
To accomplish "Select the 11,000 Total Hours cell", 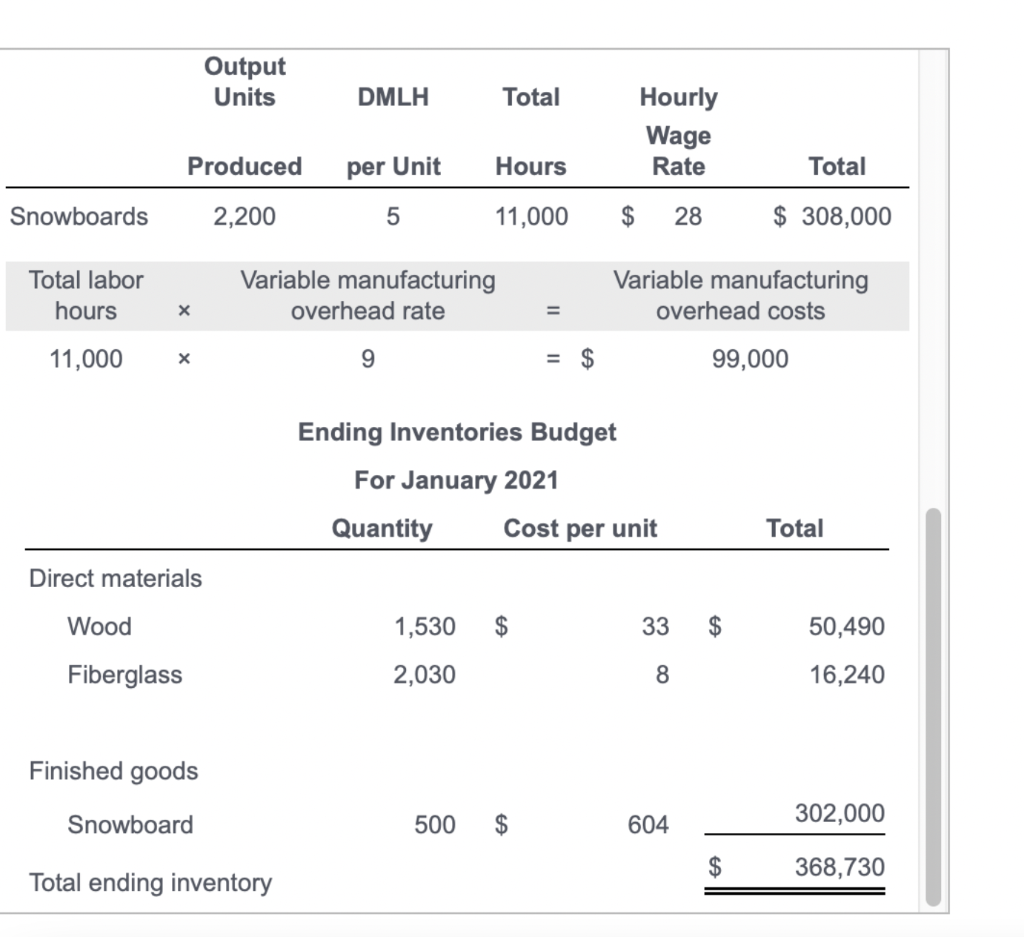I will coord(531,216).
